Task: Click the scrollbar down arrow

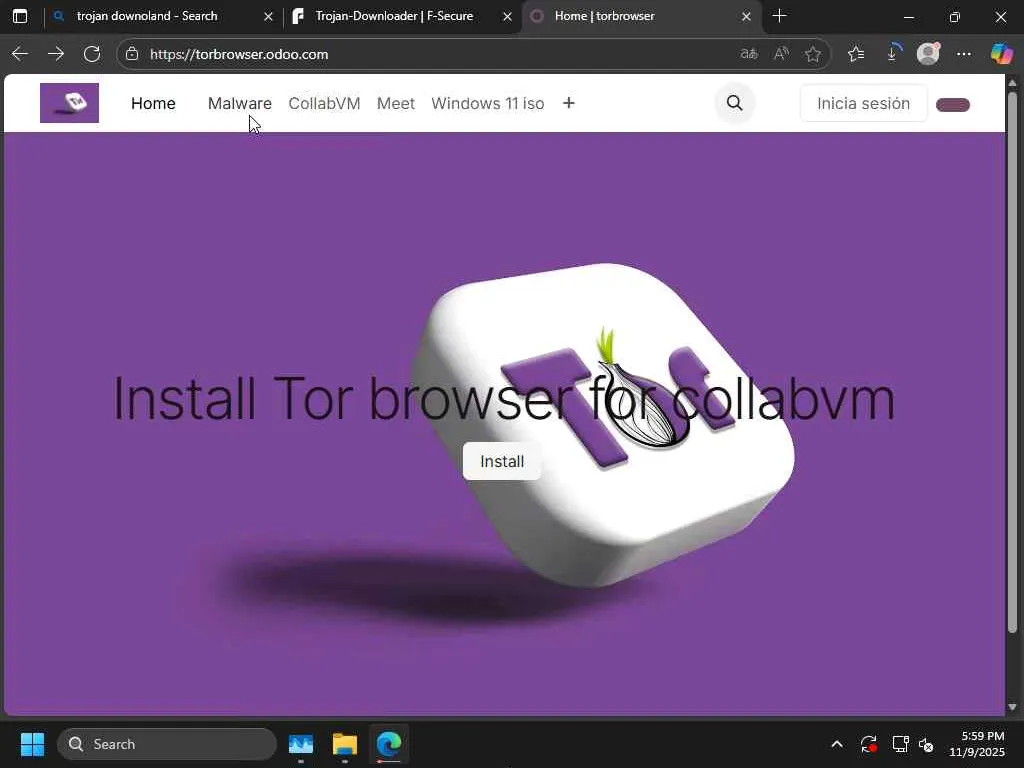Action: 1012,707
